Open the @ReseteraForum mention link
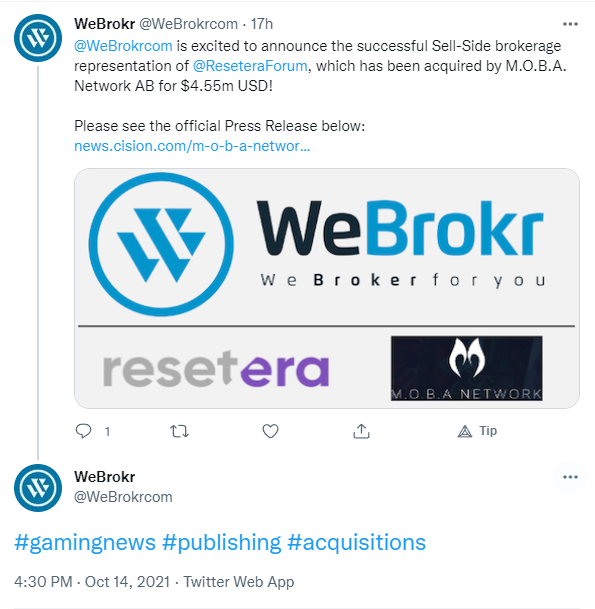The height and width of the screenshot is (609, 595). (x=250, y=66)
